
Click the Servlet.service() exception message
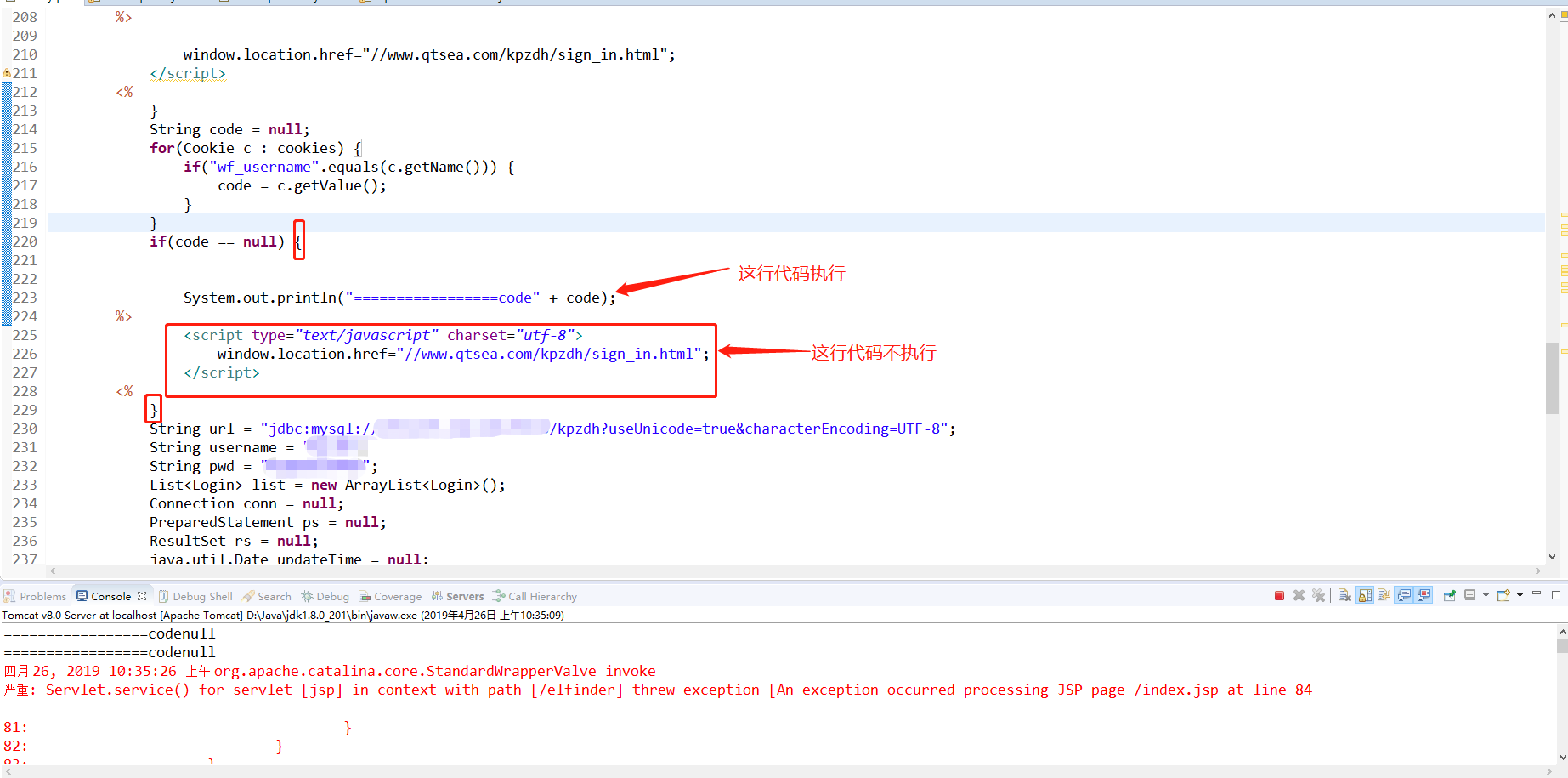(x=658, y=690)
